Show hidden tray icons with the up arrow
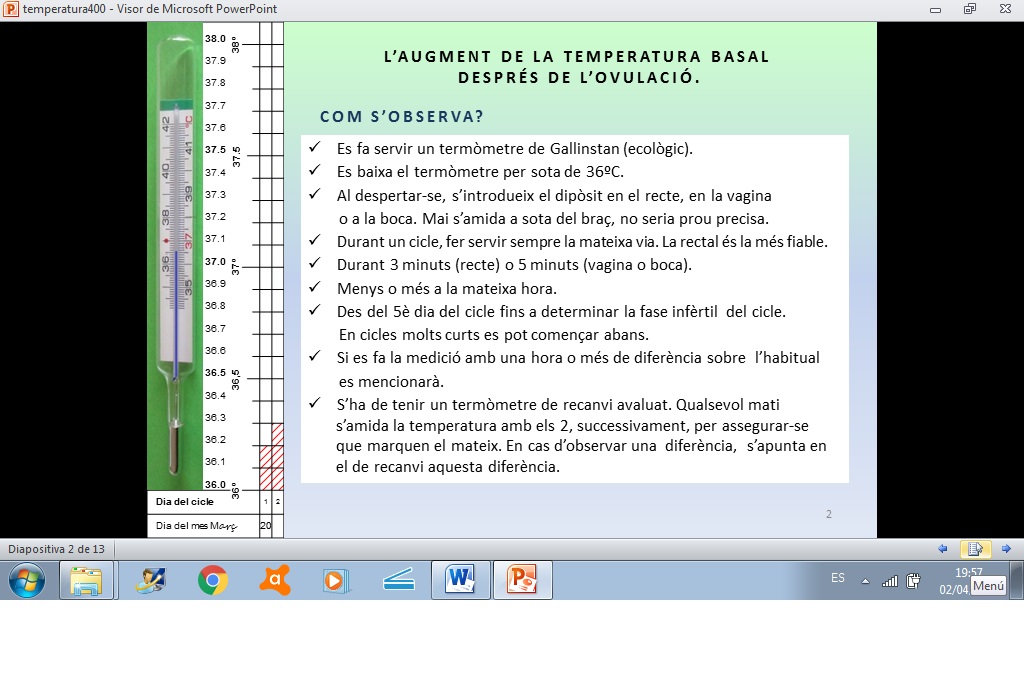Screen dimensions: 1024x677 pos(865,580)
